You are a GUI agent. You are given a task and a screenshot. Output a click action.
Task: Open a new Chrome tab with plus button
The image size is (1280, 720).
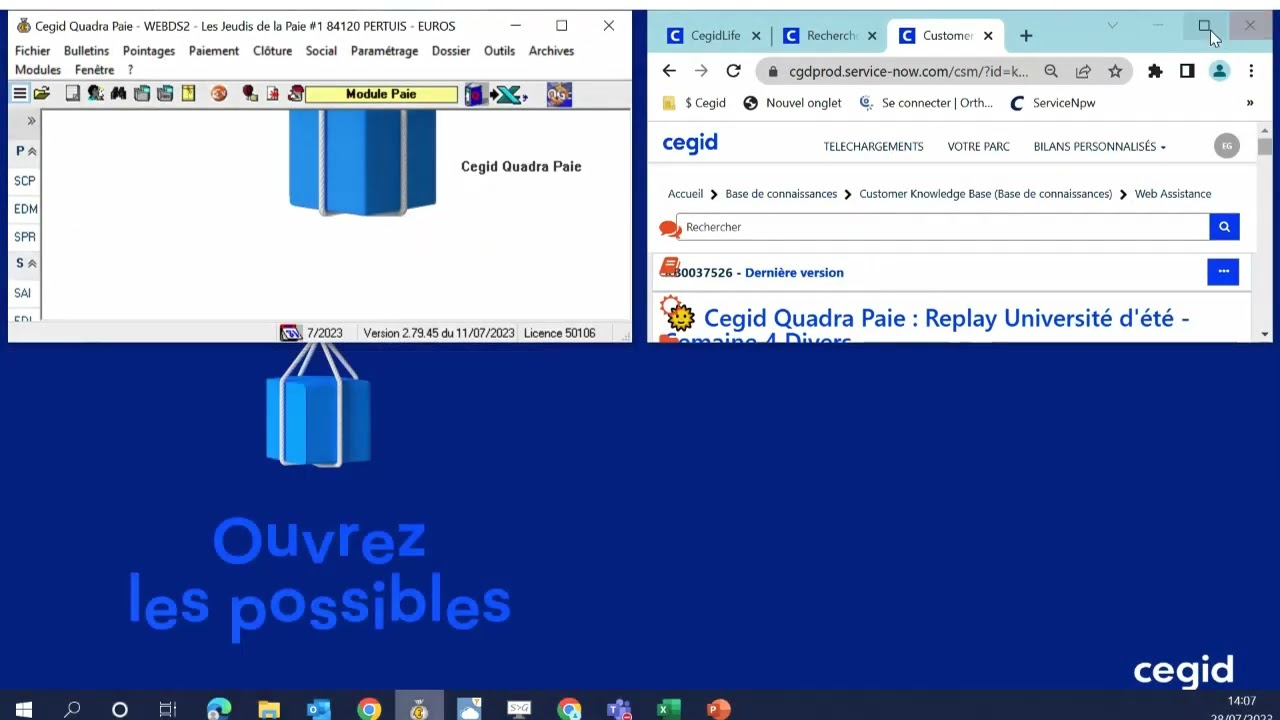1026,36
